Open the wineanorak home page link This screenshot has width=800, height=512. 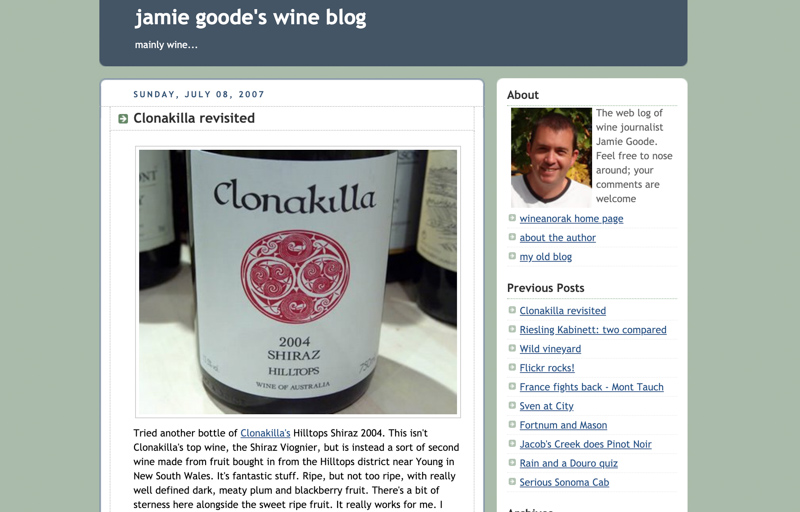(571, 219)
